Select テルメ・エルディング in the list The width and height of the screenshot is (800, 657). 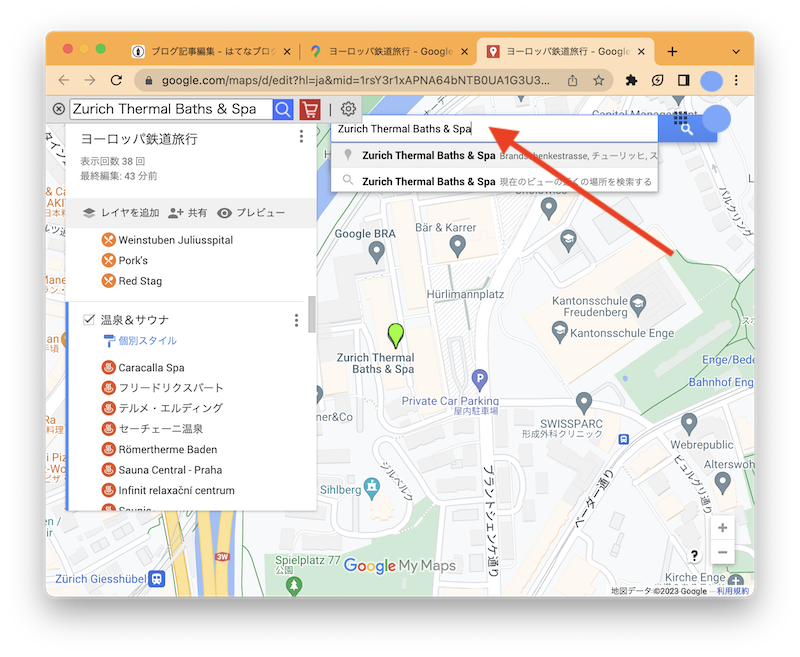pyautogui.click(x=170, y=408)
